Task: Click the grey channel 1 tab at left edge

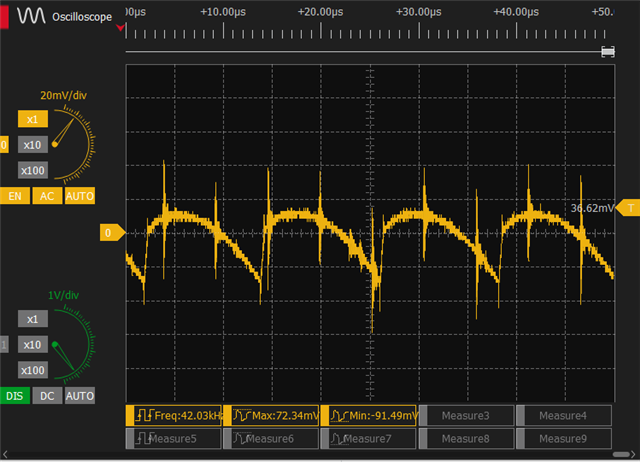Action: point(4,344)
